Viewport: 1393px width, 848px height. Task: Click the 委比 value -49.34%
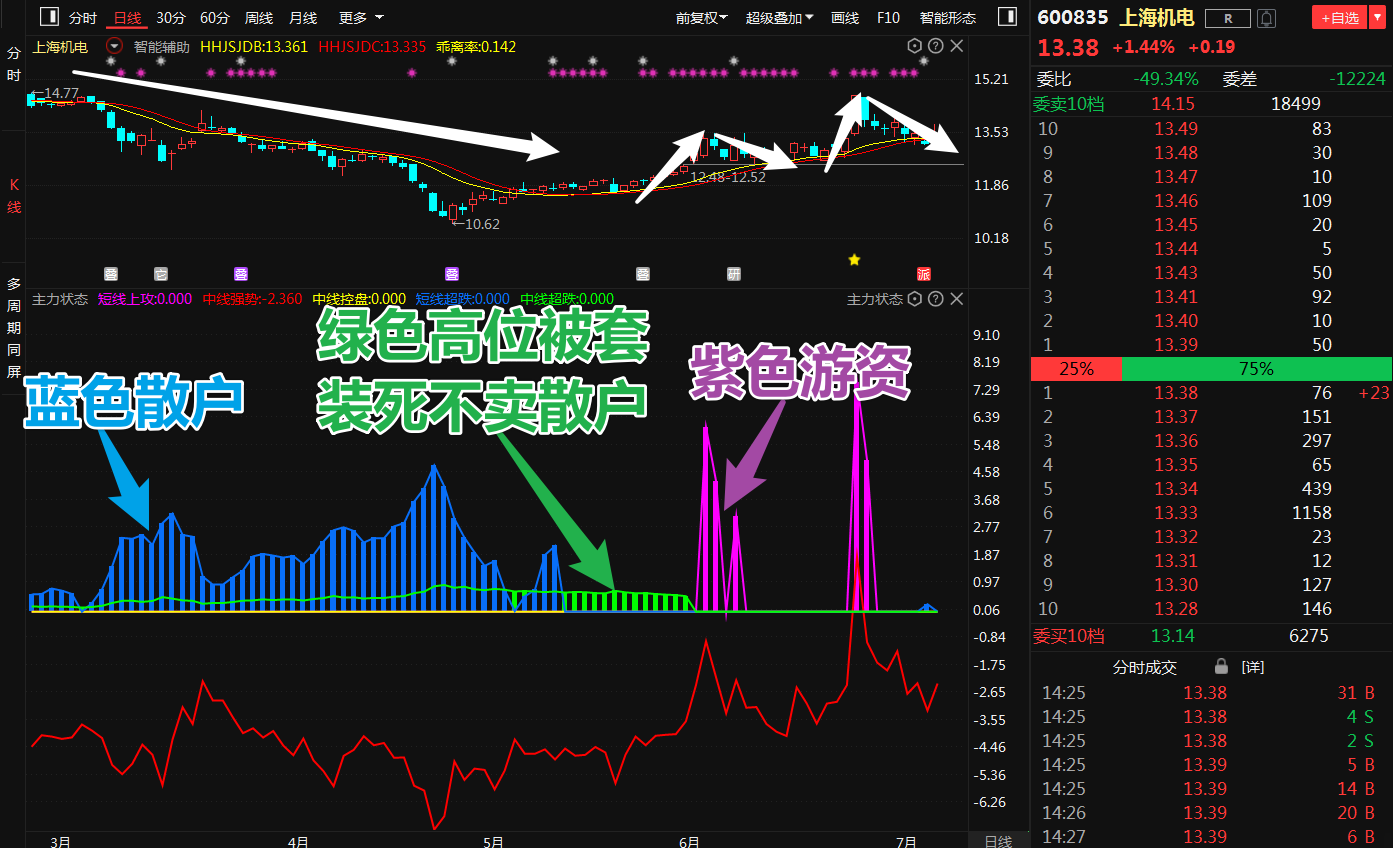pos(1165,79)
